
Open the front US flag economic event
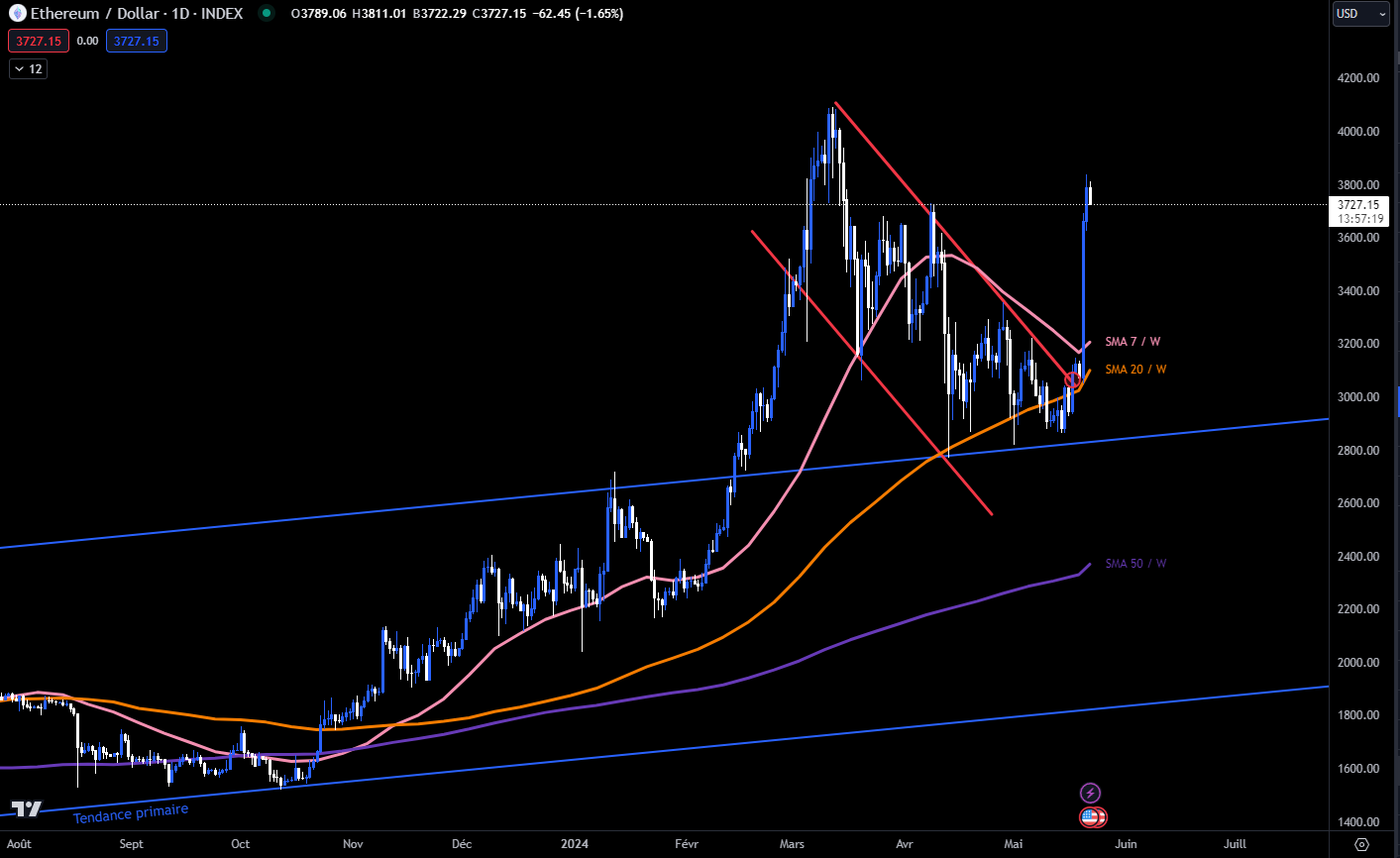1089,817
